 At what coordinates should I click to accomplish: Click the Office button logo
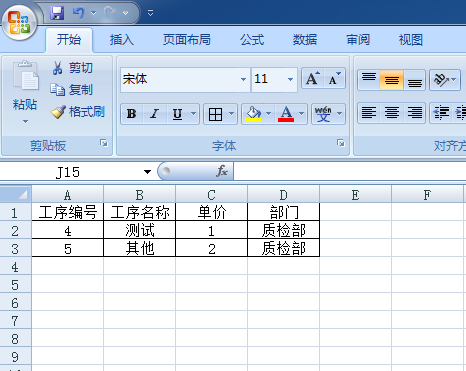pyautogui.click(x=19, y=22)
